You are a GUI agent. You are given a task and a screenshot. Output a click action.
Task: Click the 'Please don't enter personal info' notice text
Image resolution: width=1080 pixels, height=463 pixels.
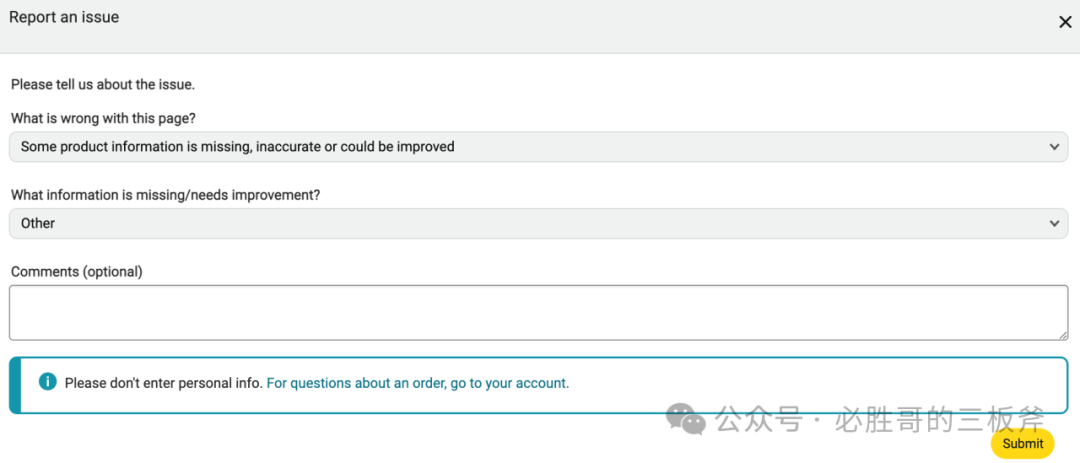164,383
